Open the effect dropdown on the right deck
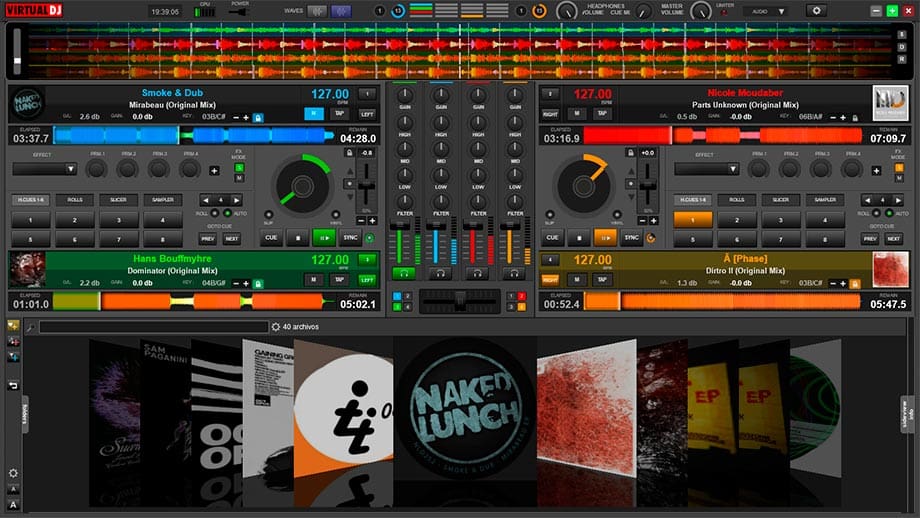920x518 pixels. coord(706,169)
